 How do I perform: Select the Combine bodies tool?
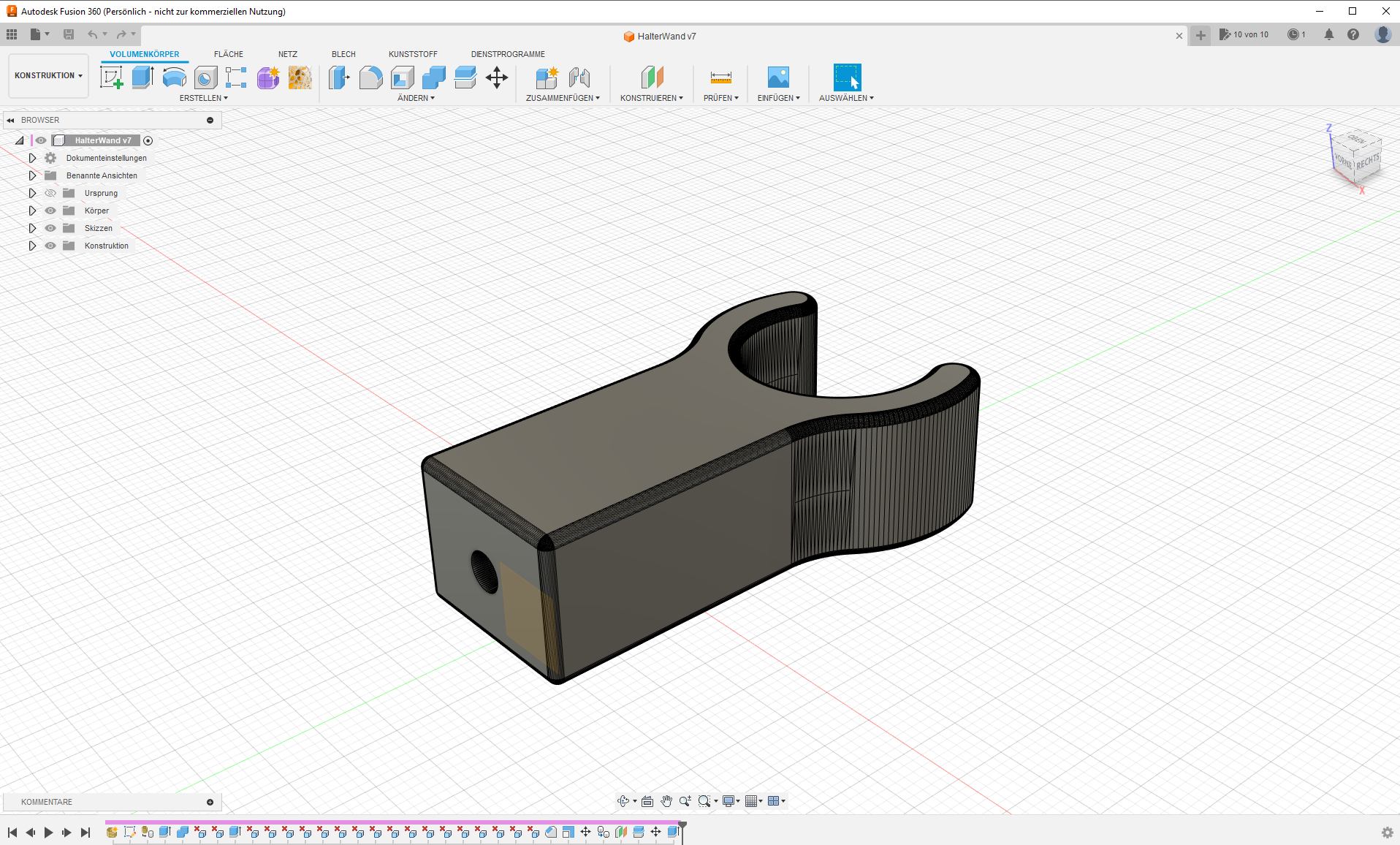click(x=433, y=77)
